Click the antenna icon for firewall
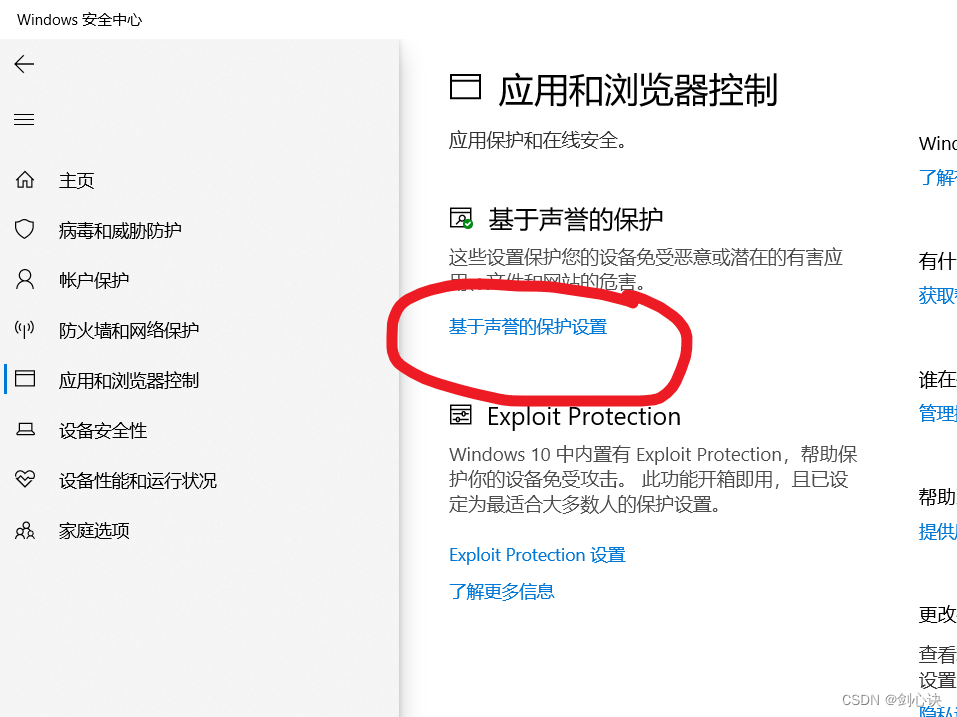Screen dimensions: 957x717 click(x=24, y=330)
